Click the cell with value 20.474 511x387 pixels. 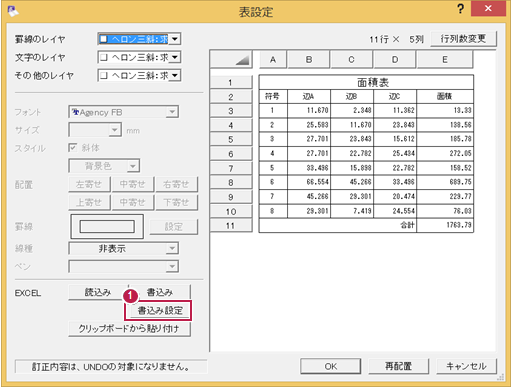click(x=395, y=197)
